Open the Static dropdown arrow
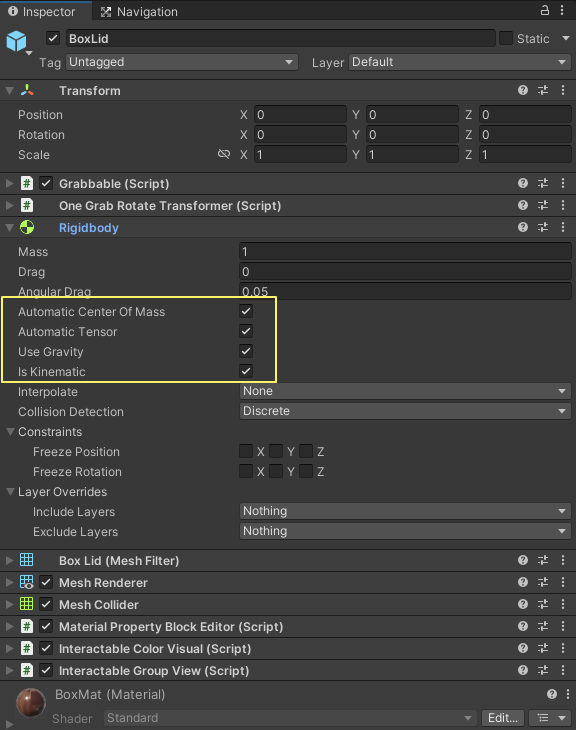The image size is (576, 730). click(566, 38)
